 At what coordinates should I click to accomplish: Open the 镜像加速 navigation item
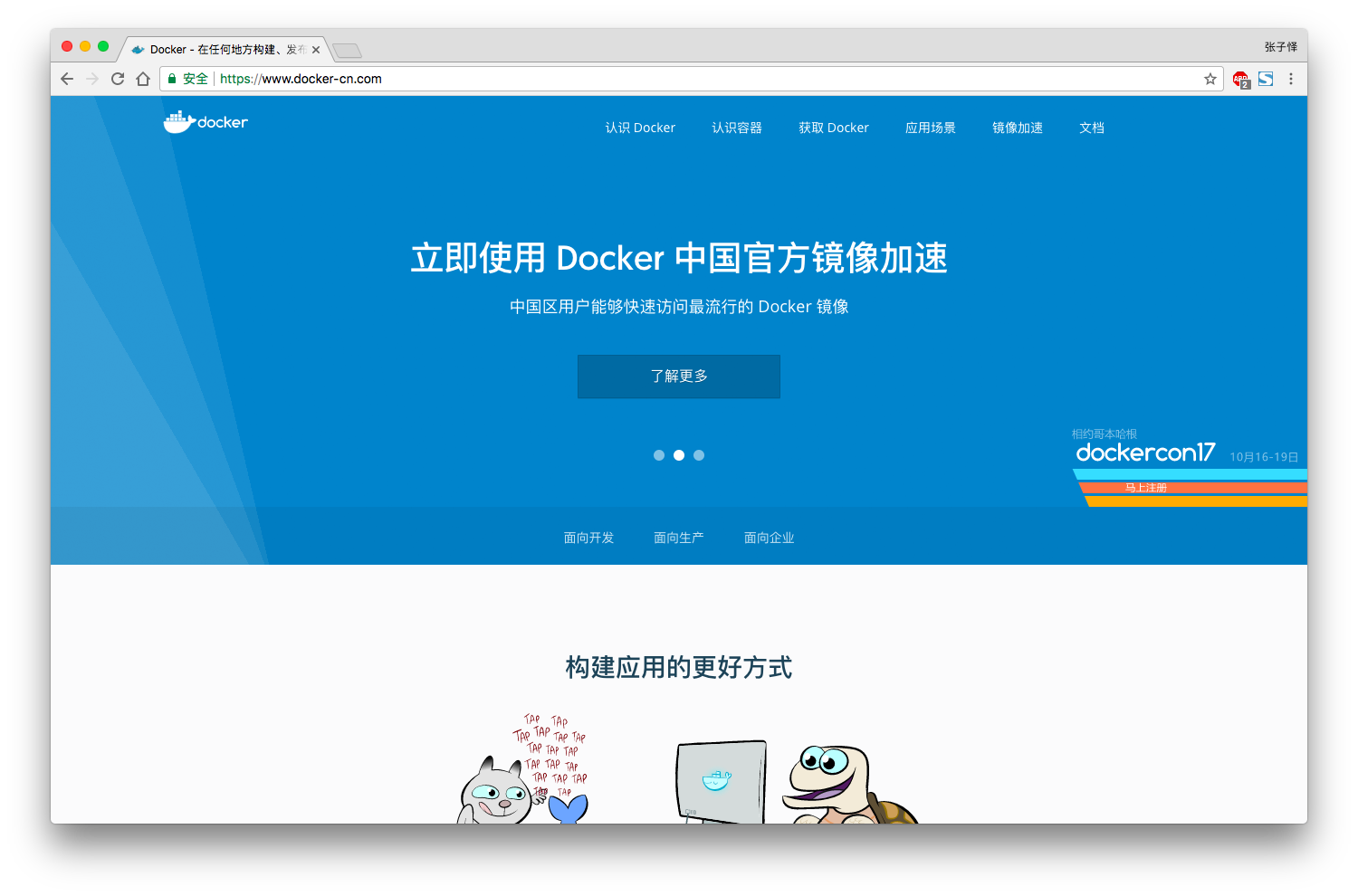point(1017,128)
